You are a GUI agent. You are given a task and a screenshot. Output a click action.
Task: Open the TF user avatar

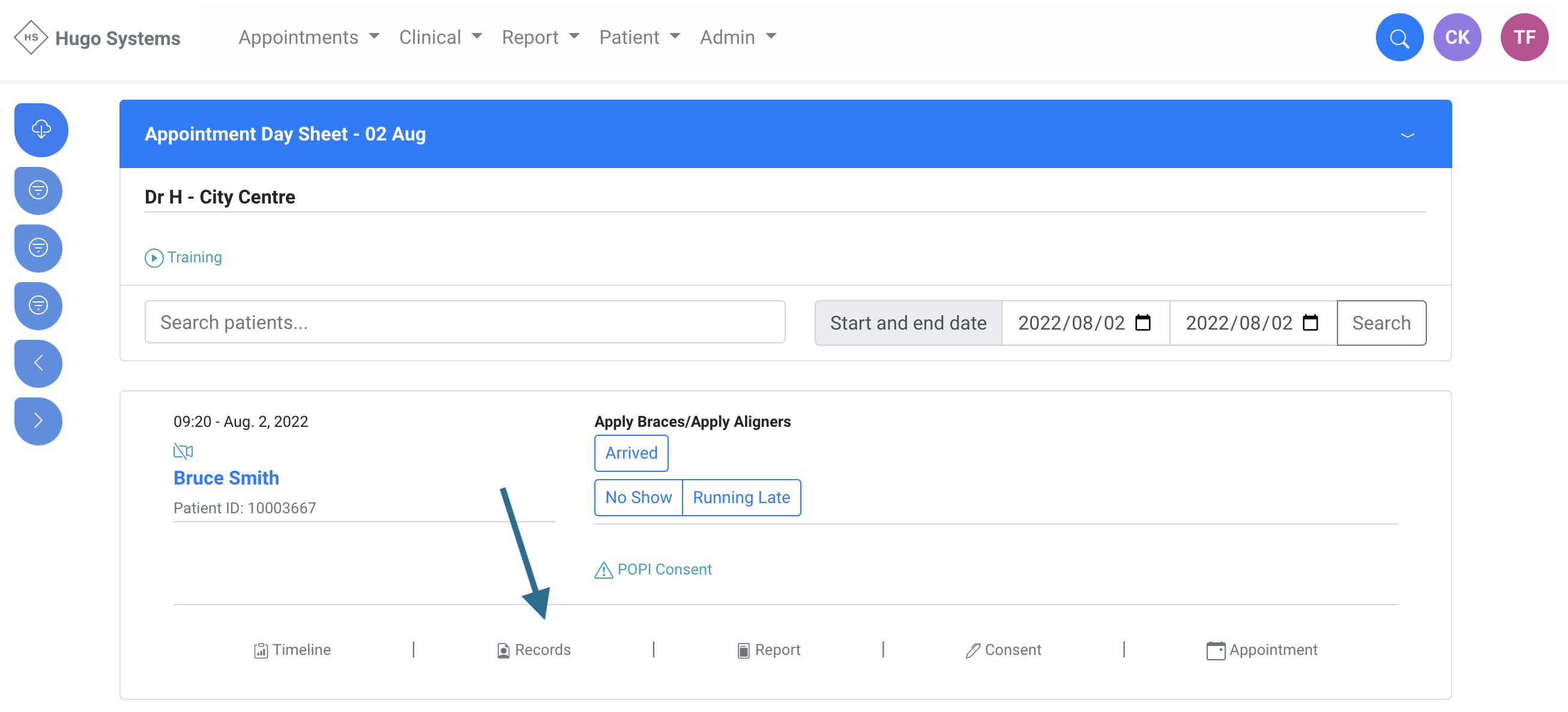point(1524,38)
